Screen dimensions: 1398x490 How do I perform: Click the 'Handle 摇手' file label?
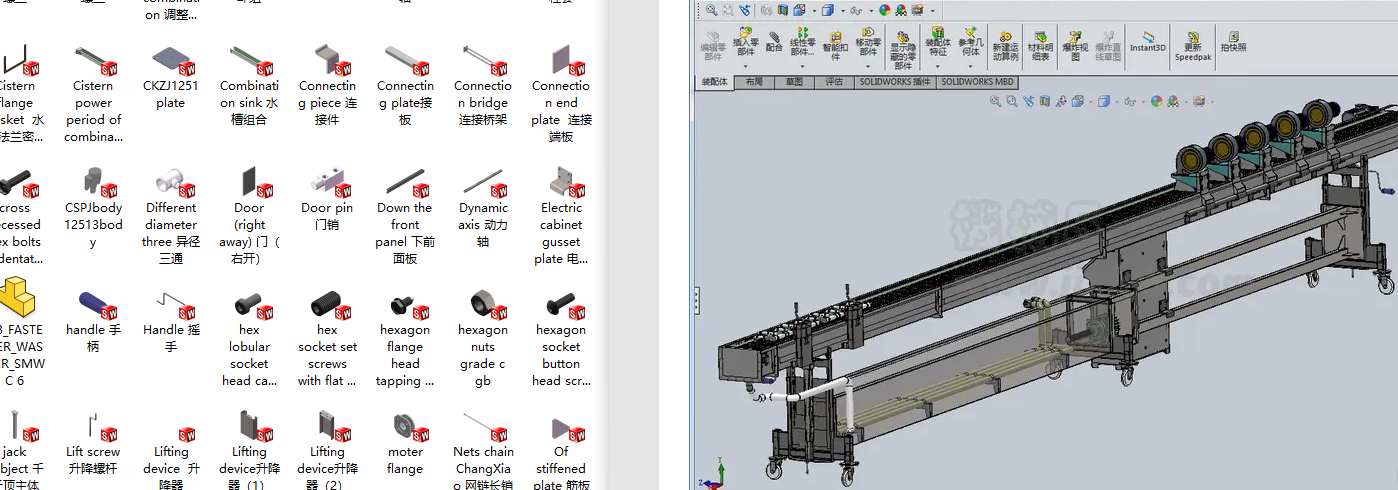171,338
